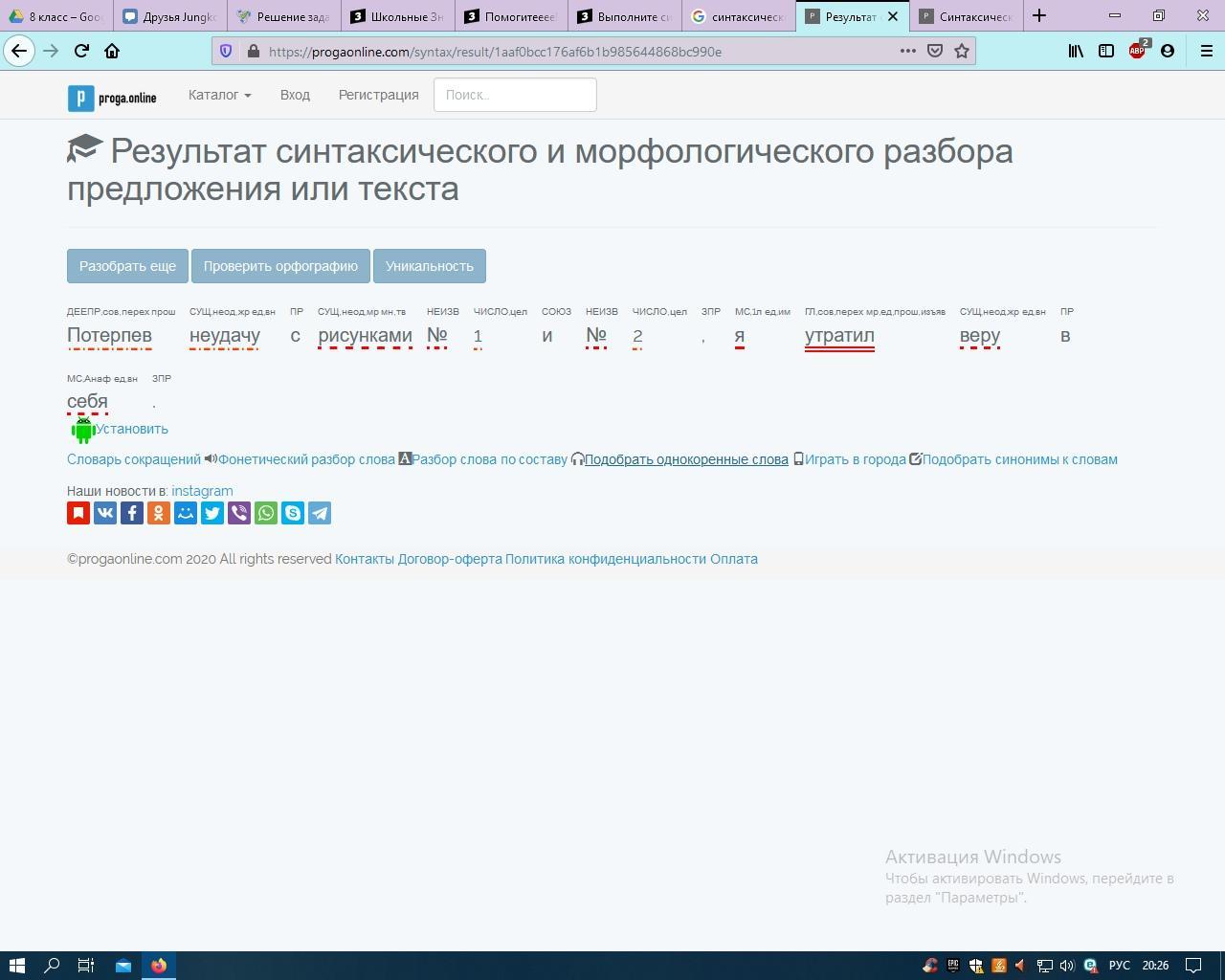Switch to the 'Помогитееее' tab

point(511,16)
